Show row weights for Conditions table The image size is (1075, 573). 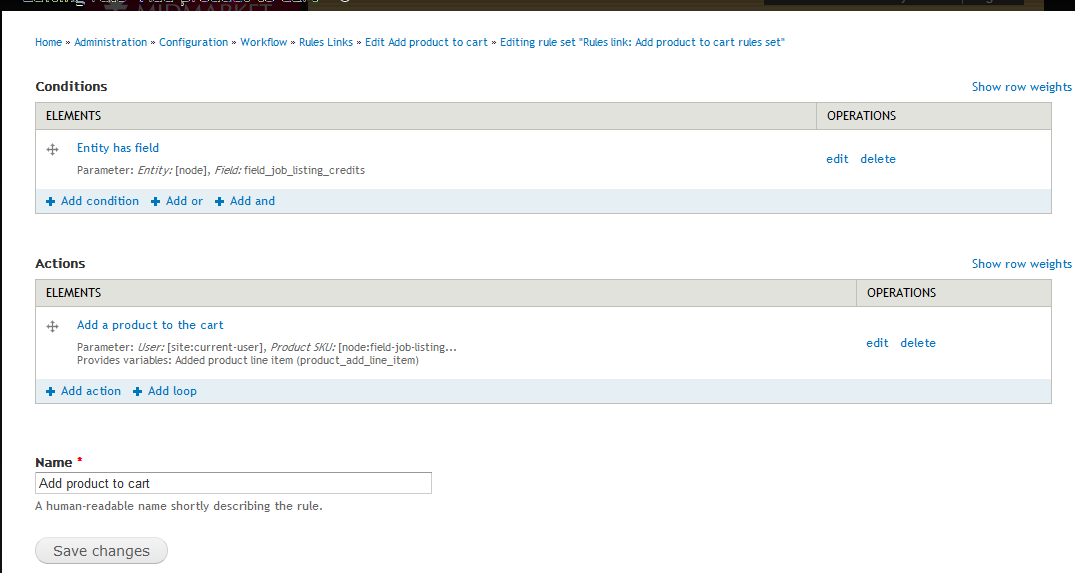point(1021,87)
